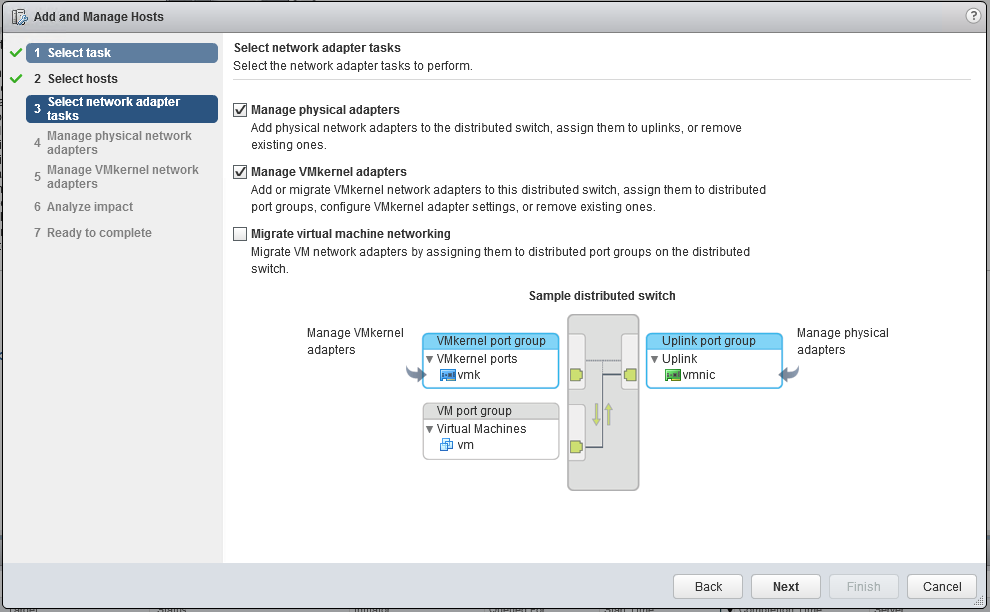
Task: Open step 4 Manage physical network adapters
Action: 122,143
